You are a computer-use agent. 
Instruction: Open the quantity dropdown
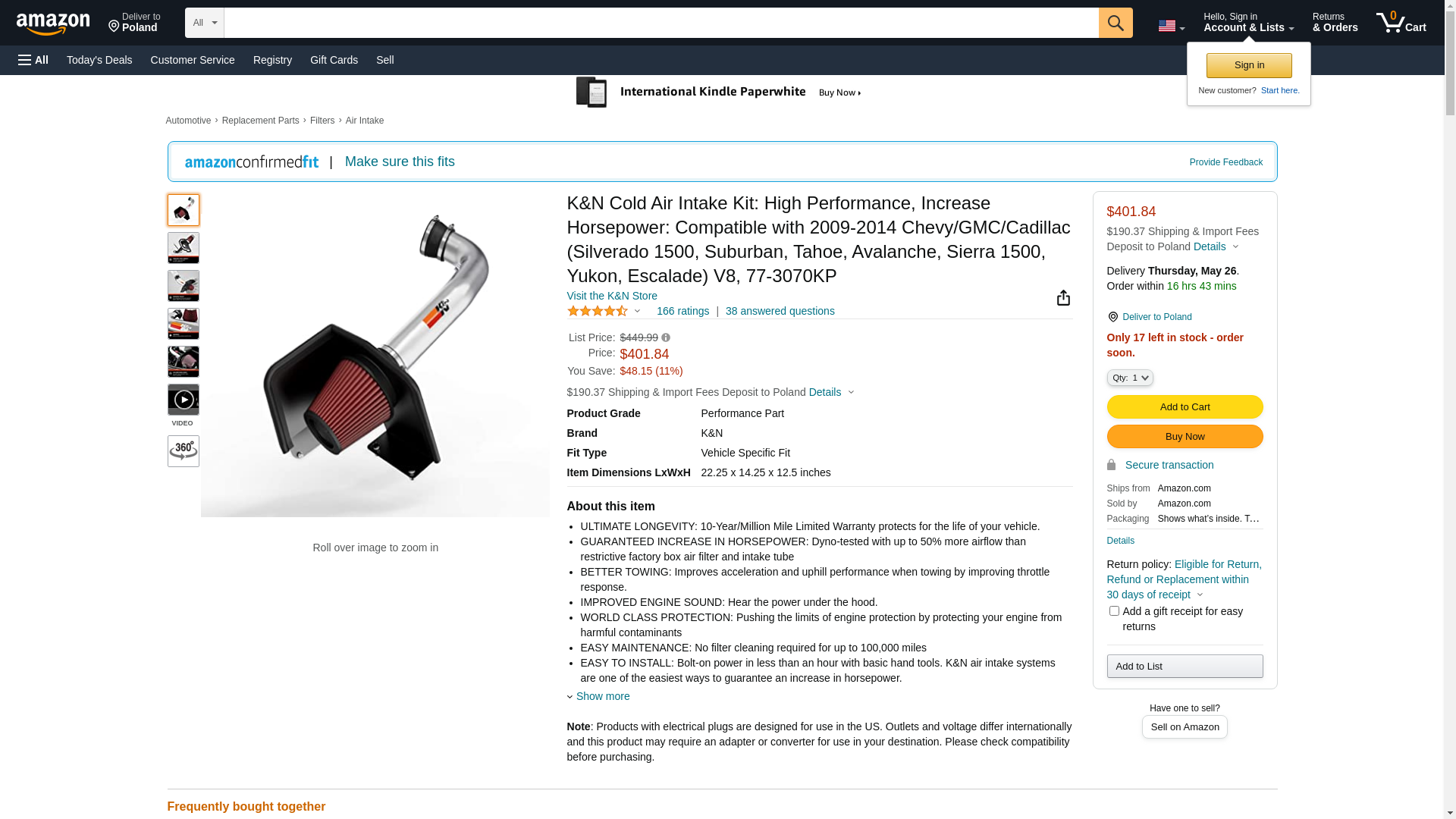(1130, 378)
